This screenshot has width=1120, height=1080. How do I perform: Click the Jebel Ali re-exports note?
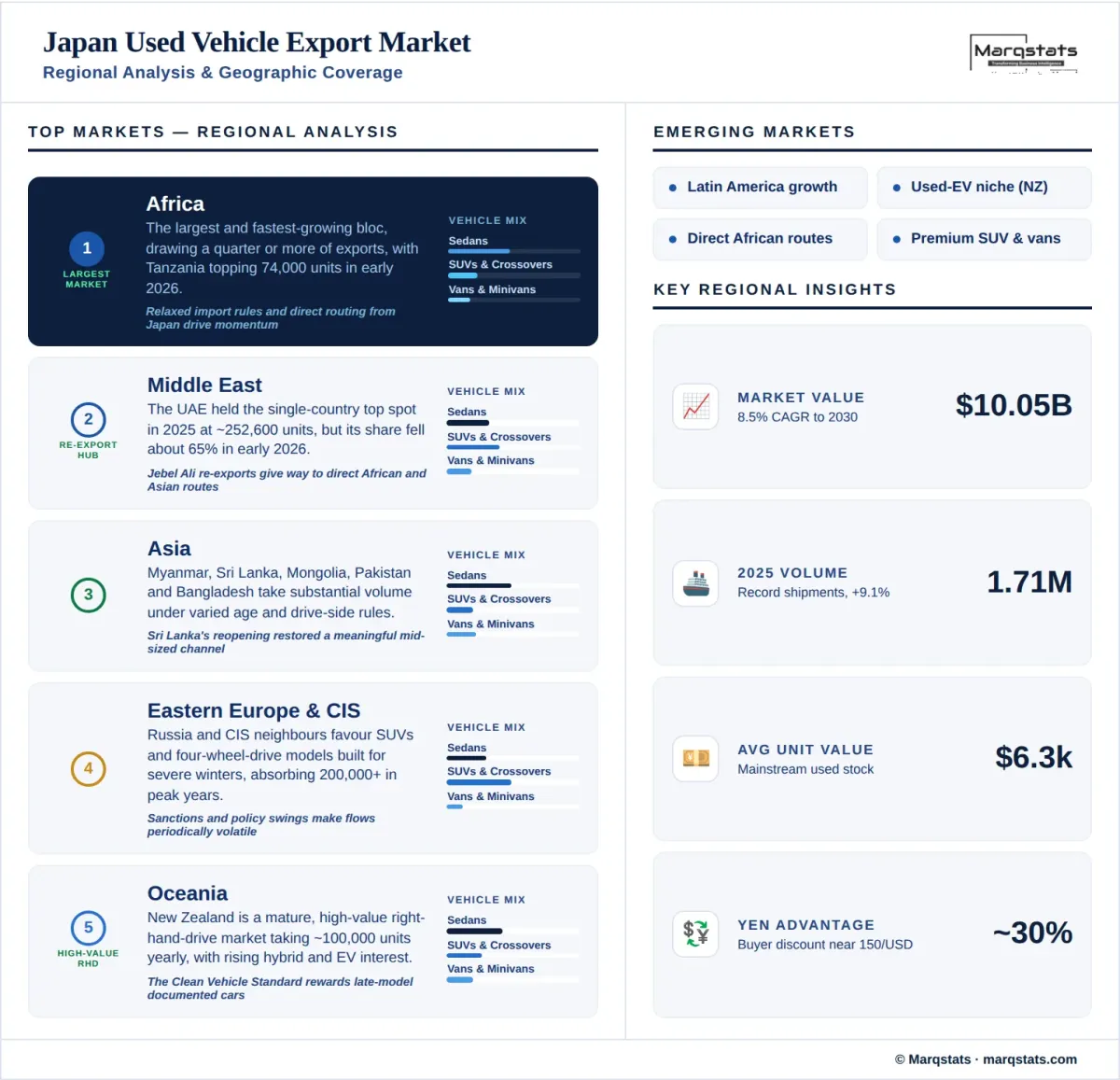287,480
